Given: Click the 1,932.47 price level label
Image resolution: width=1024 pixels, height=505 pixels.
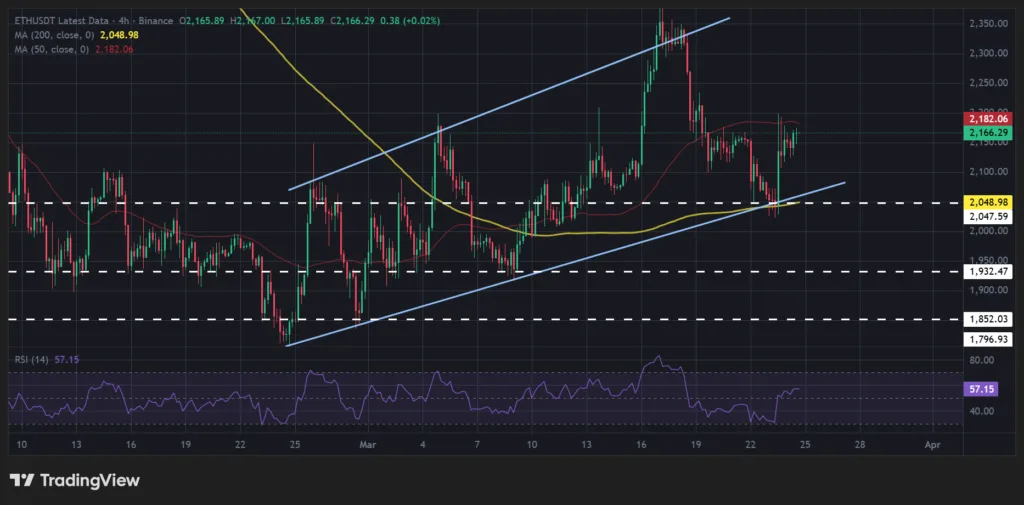Looking at the screenshot, I should pyautogui.click(x=989, y=270).
